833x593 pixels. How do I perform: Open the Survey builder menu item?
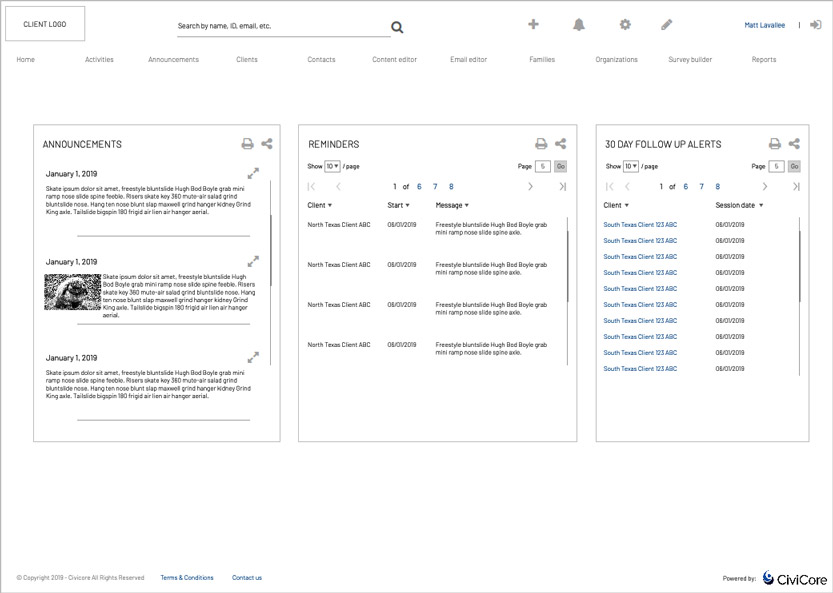tap(690, 60)
